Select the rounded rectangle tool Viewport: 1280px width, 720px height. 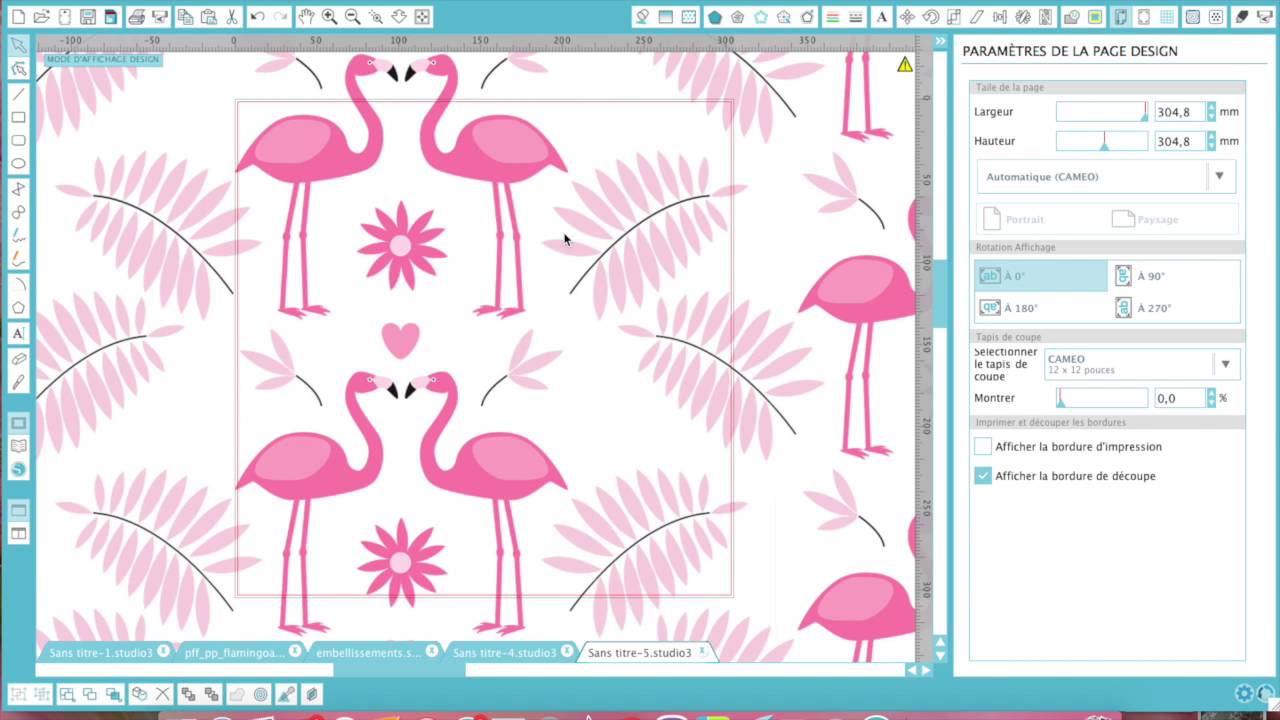(18, 140)
